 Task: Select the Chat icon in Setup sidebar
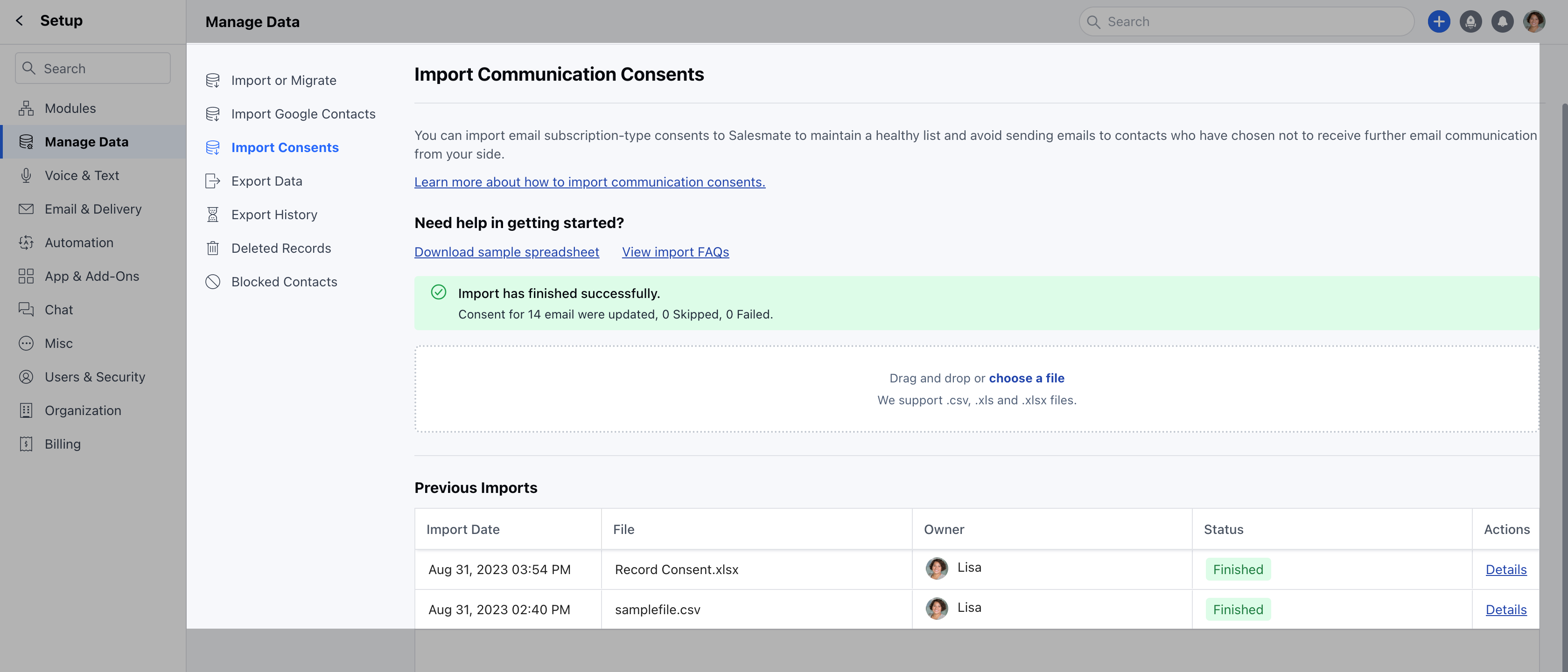click(x=26, y=309)
